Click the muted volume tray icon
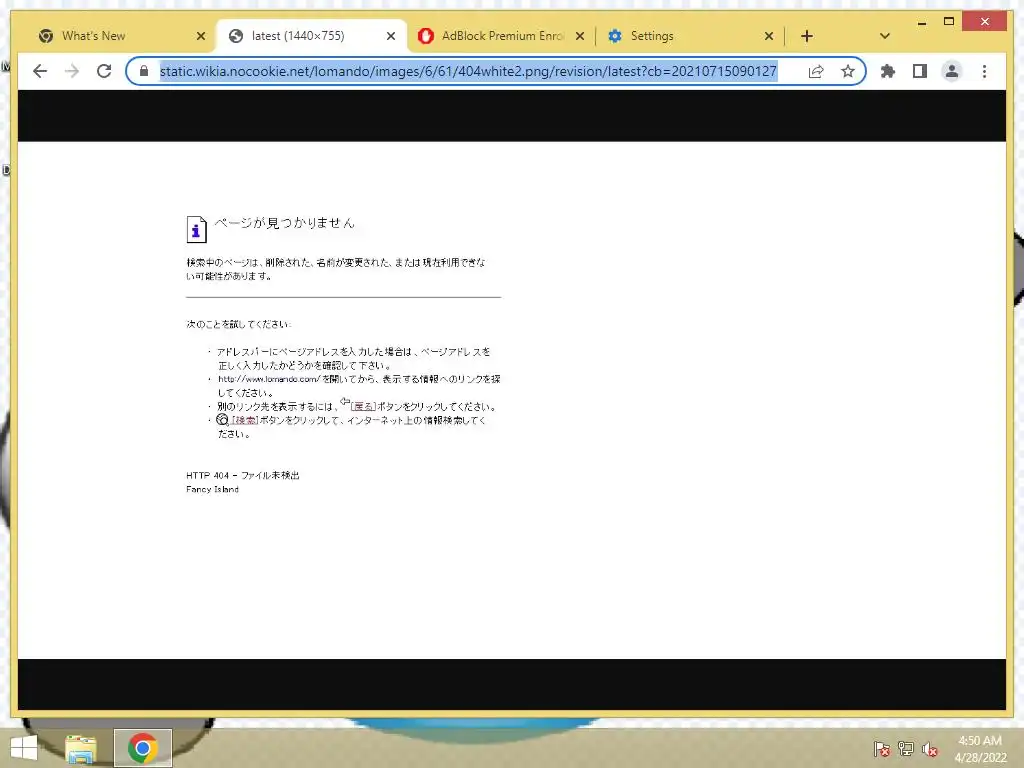Viewport: 1024px width, 768px height. [x=930, y=748]
